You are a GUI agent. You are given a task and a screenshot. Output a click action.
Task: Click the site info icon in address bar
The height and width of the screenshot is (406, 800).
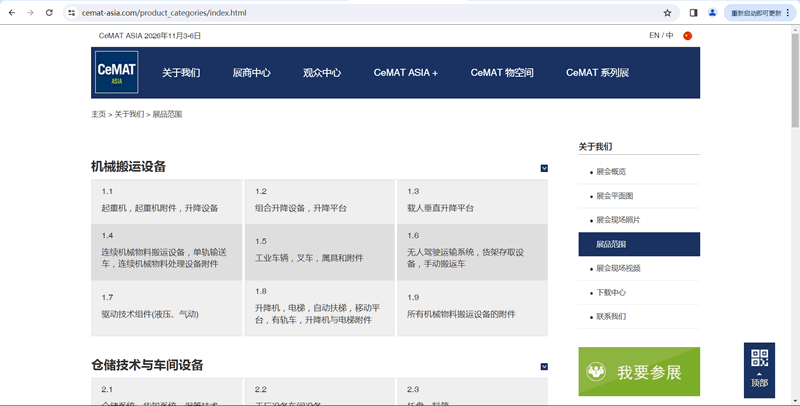(72, 13)
